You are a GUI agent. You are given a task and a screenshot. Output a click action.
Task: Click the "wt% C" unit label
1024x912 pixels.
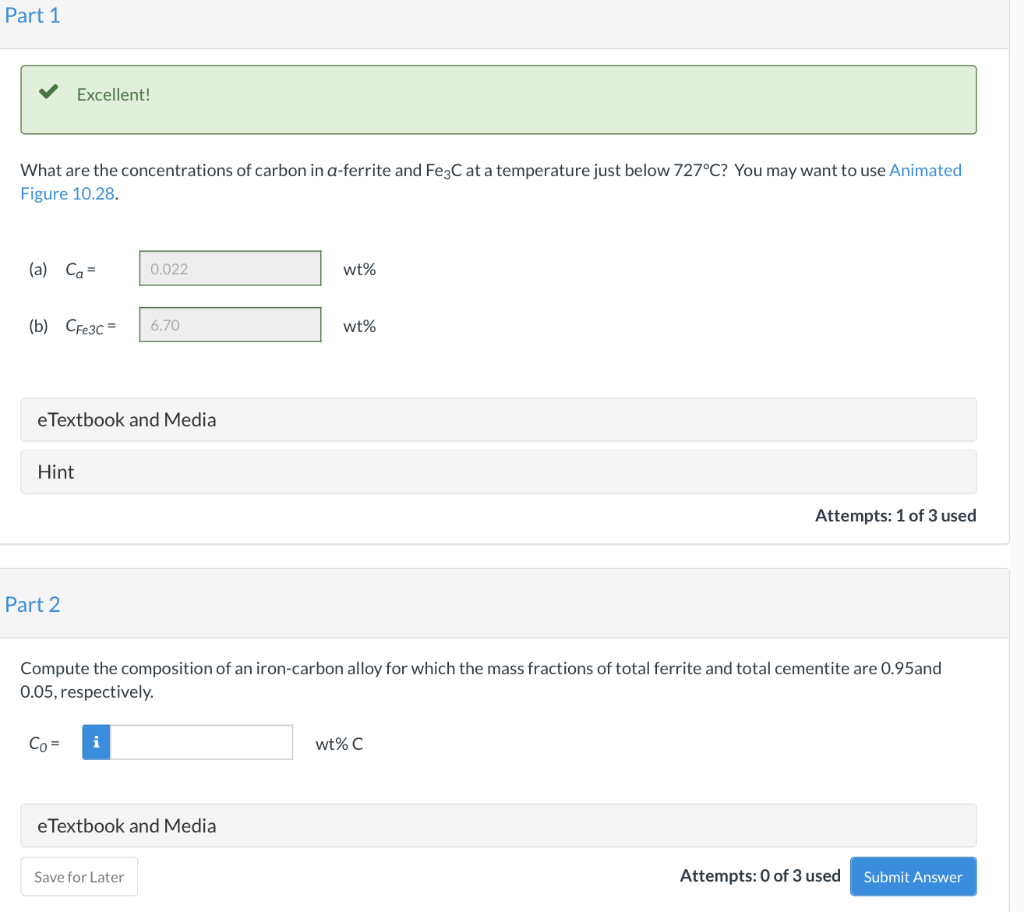tap(339, 744)
